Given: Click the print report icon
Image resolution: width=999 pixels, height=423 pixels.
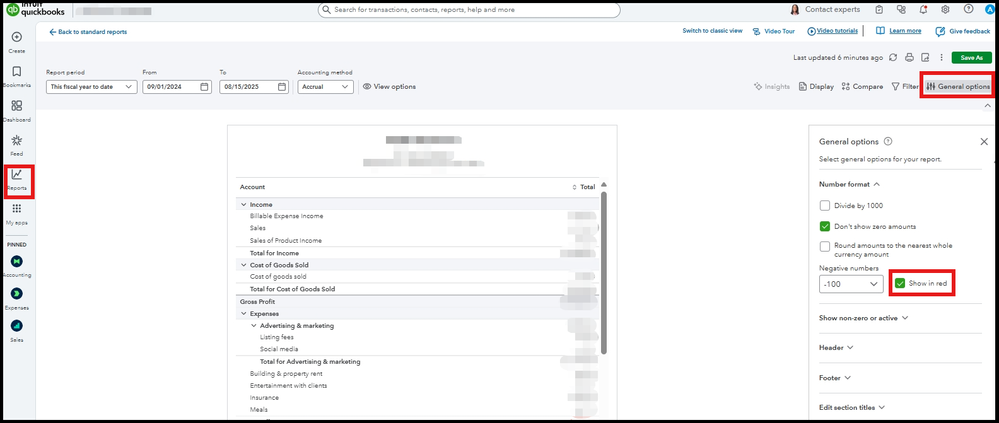Looking at the screenshot, I should point(910,57).
